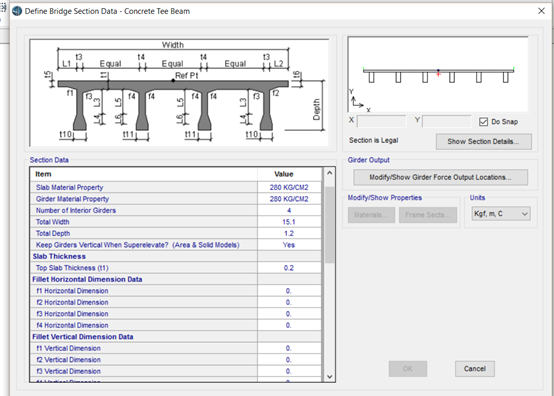Select the Girder Material Property value 280 KG/CM2
Screen dimensions: 554x396
coord(289,199)
